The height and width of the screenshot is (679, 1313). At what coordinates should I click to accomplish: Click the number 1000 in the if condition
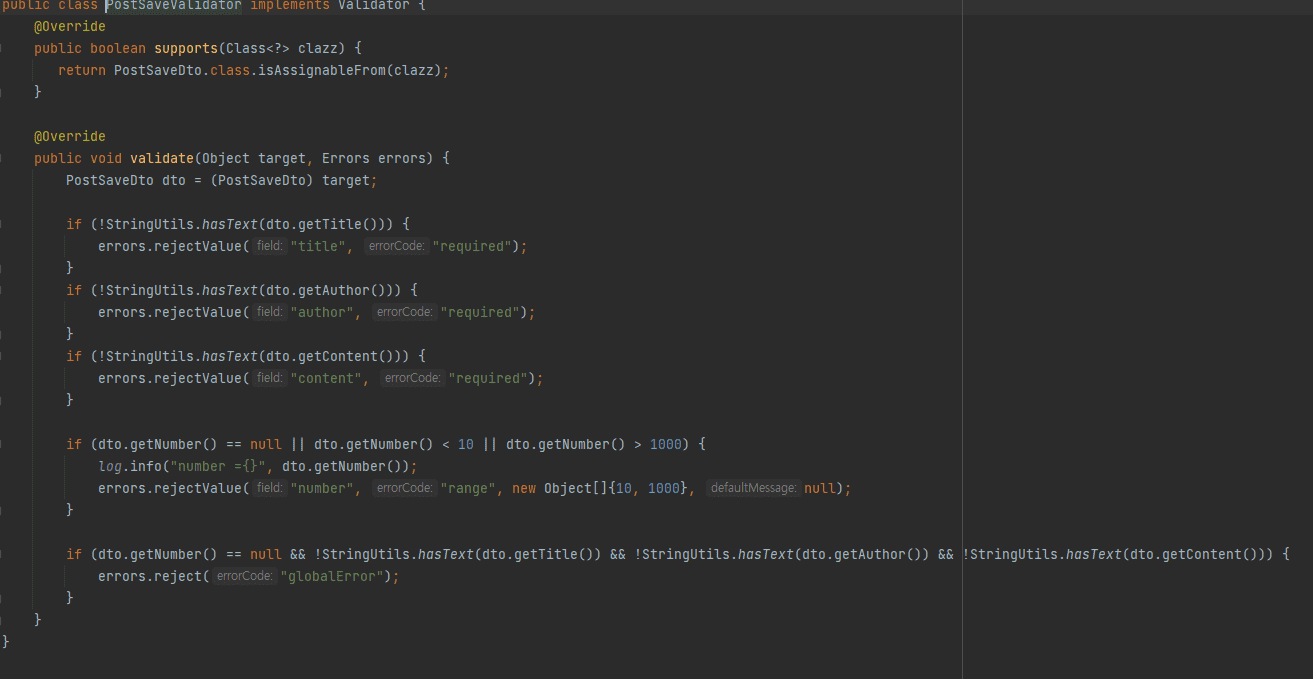click(665, 444)
